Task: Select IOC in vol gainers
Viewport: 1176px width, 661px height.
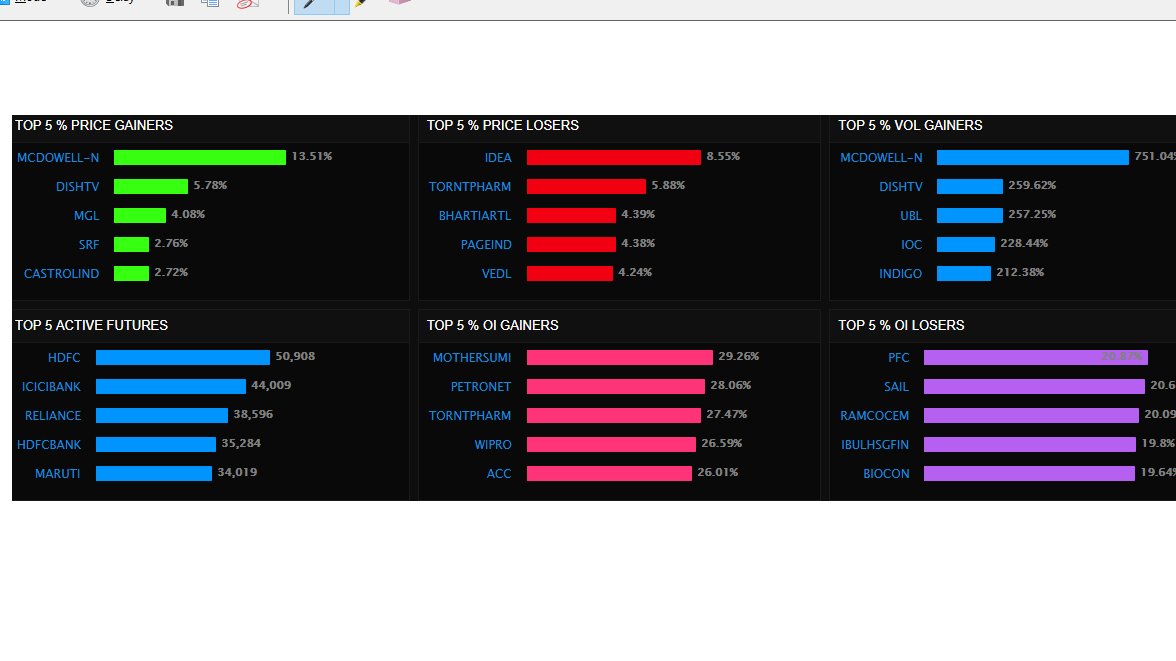Action: pos(911,245)
